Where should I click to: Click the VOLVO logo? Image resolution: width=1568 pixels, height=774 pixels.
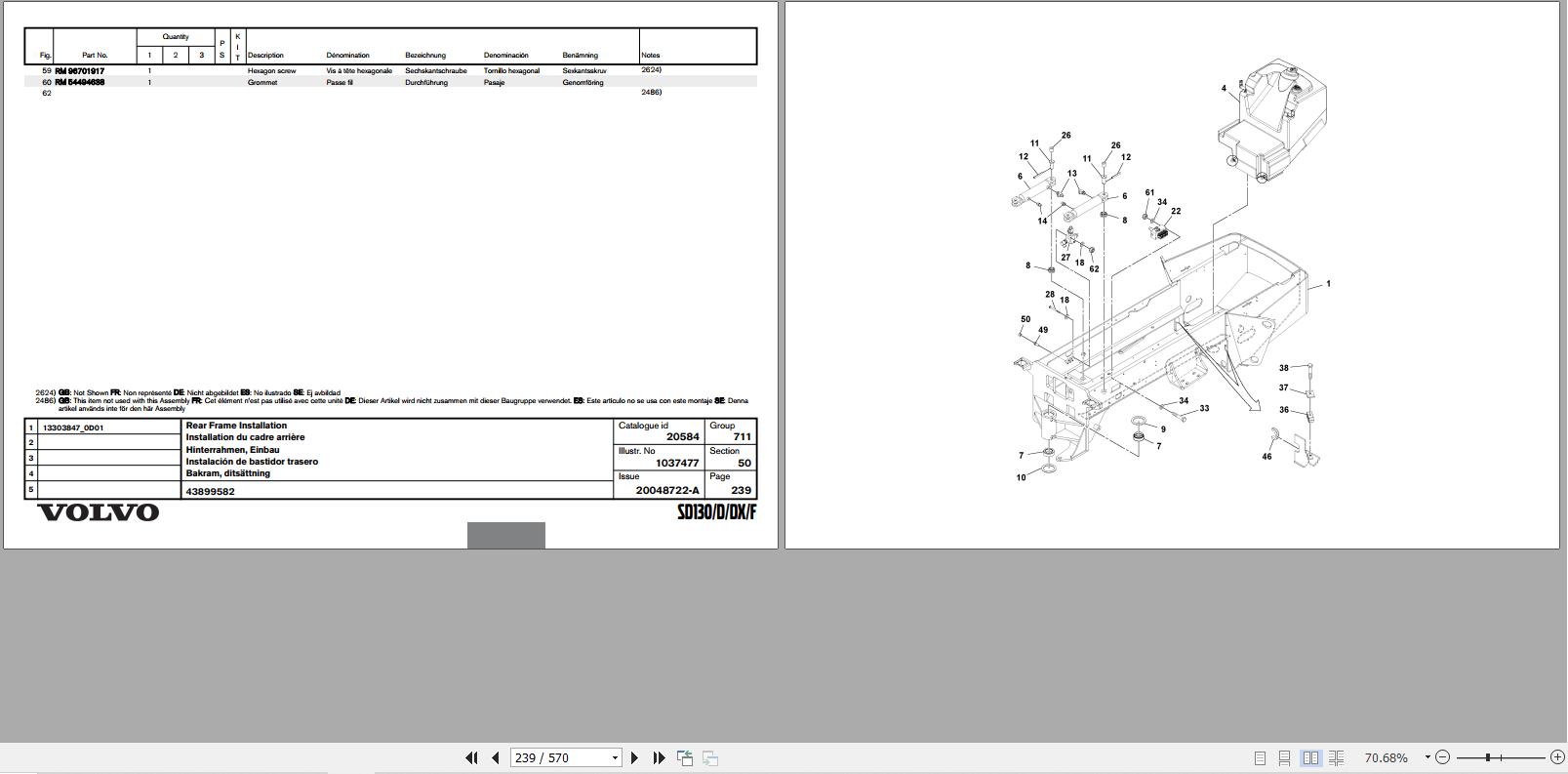(x=99, y=512)
